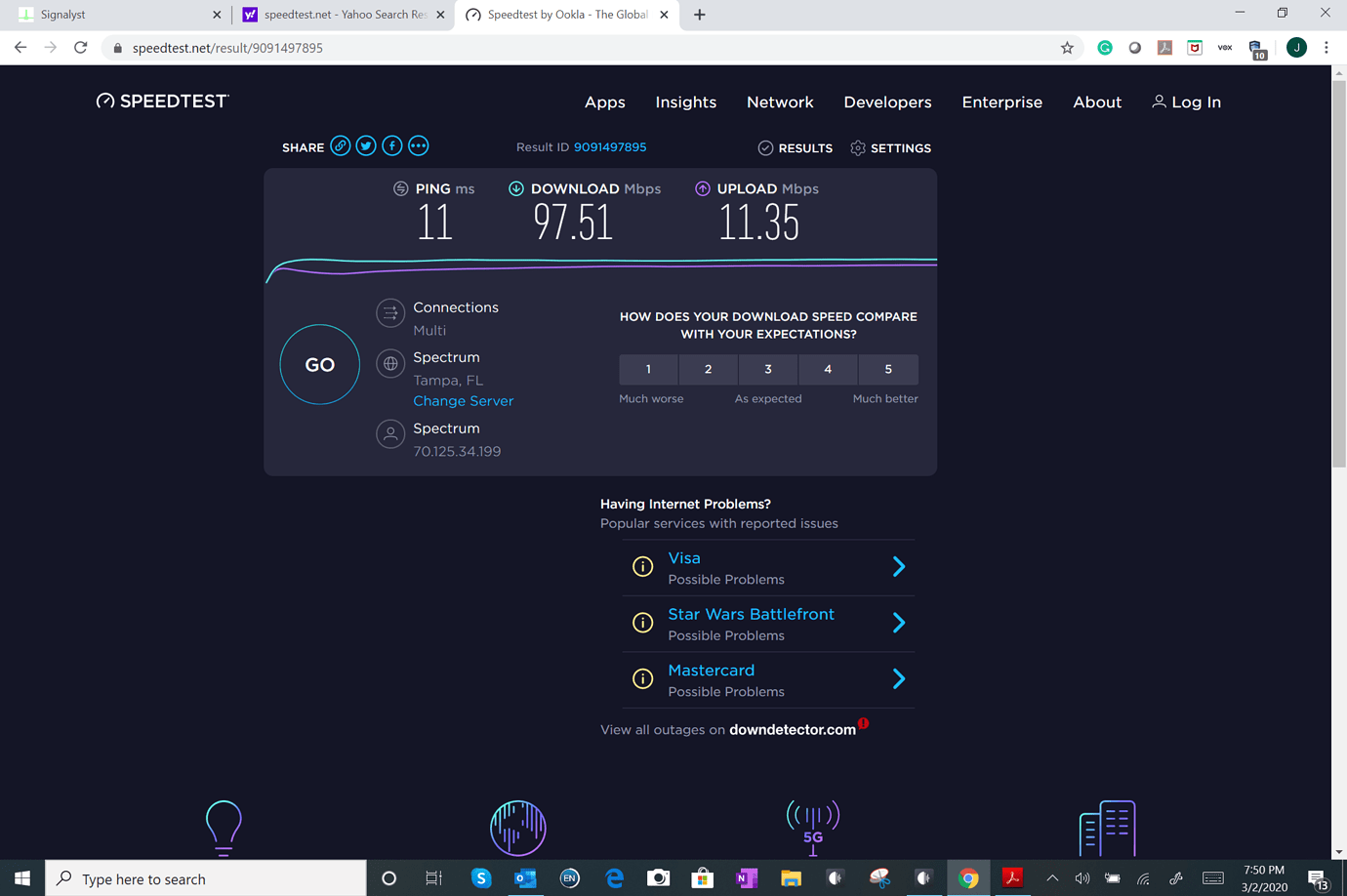Go back to previous page
Image resolution: width=1347 pixels, height=896 pixels.
(x=20, y=48)
